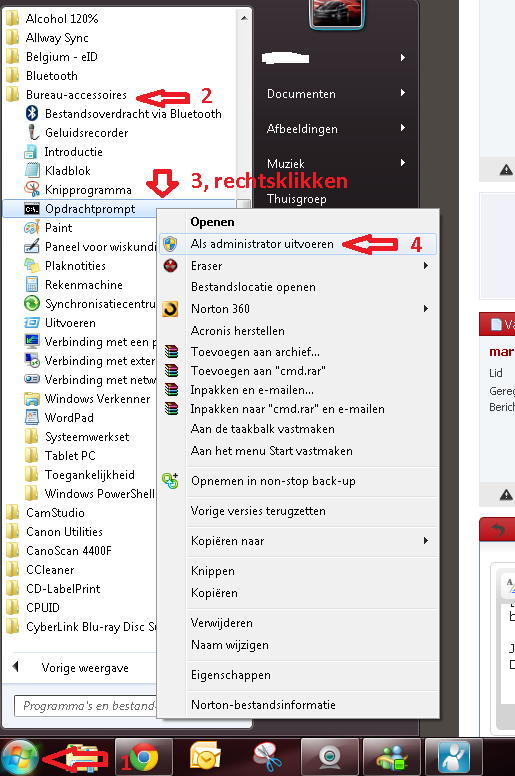Viewport: 515px width, 776px height.
Task: Expand the Muziek jump list arrow
Action: [403, 163]
